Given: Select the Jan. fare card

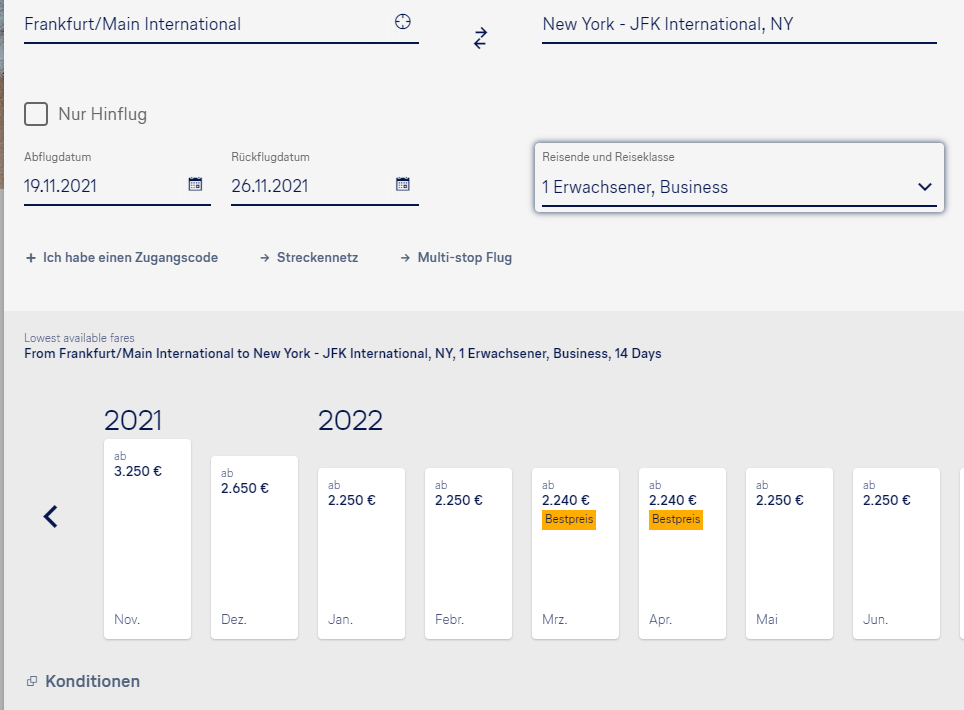Looking at the screenshot, I should (362, 553).
